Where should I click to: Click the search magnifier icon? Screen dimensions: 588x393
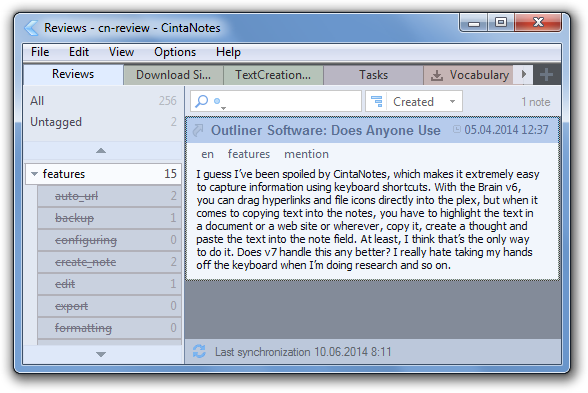pyautogui.click(x=202, y=101)
